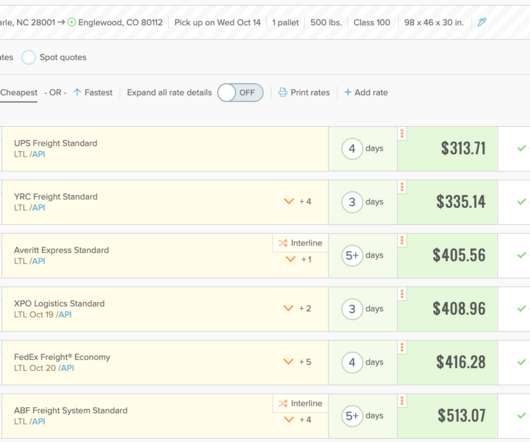Sort rates by Cheapest
Image resolution: width=530 pixels, height=442 pixels.
pos(19,92)
